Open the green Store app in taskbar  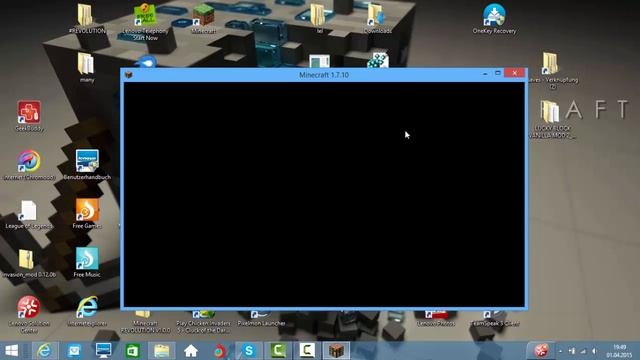tap(133, 351)
